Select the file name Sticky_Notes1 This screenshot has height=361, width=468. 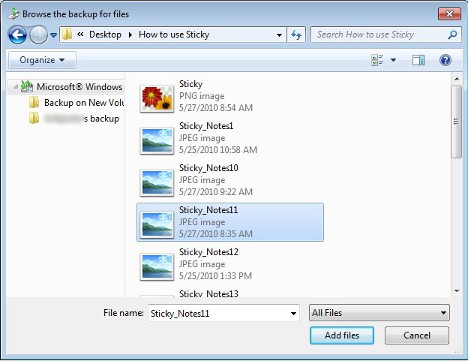206,126
